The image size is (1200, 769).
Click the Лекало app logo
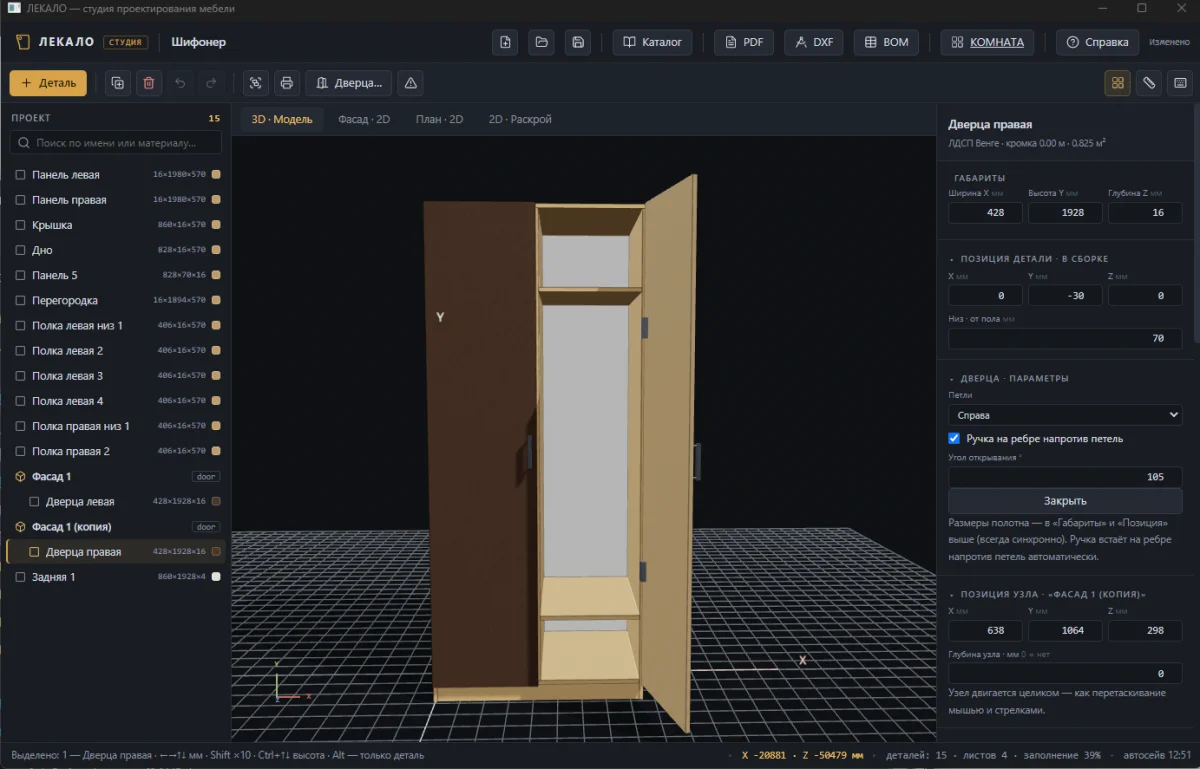point(22,42)
